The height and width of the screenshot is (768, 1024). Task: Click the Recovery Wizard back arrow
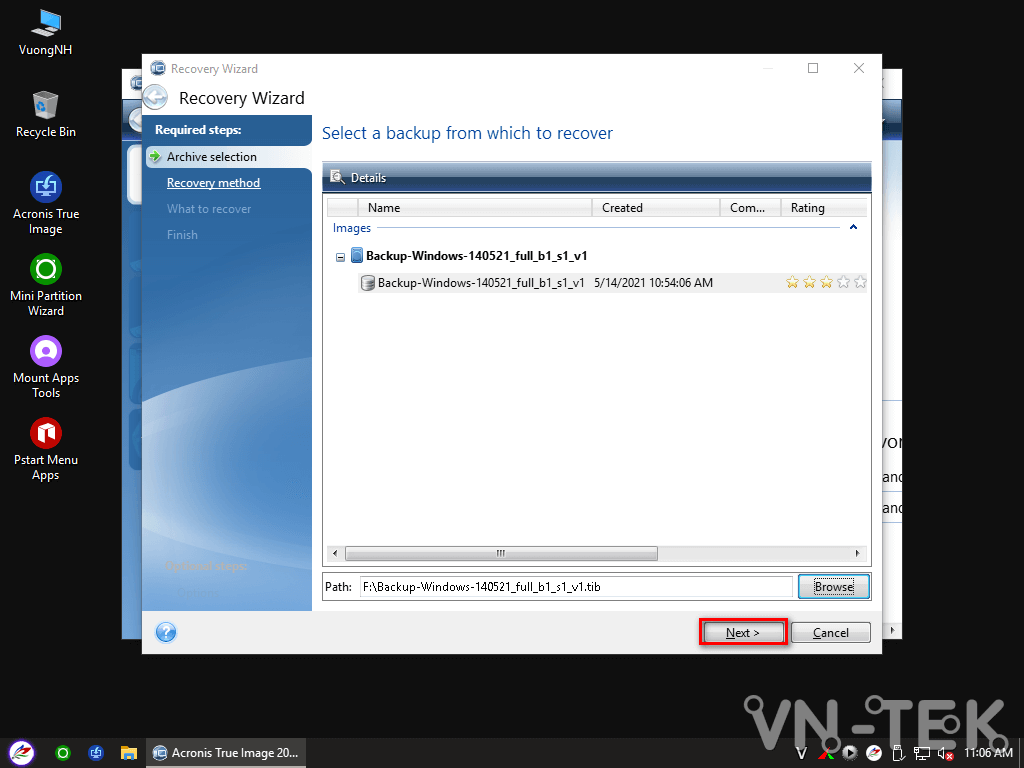click(155, 98)
